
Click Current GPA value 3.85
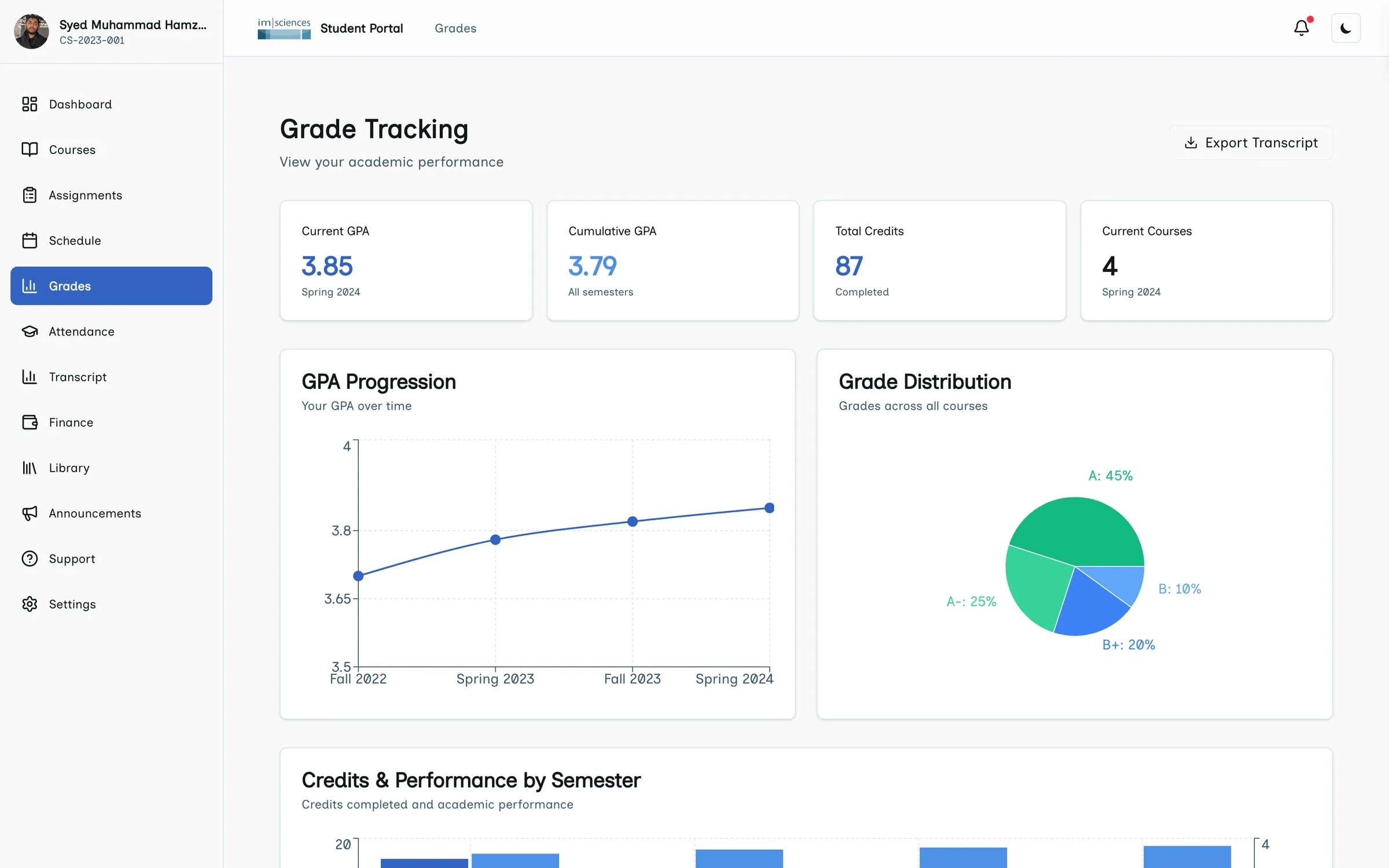pyautogui.click(x=327, y=266)
